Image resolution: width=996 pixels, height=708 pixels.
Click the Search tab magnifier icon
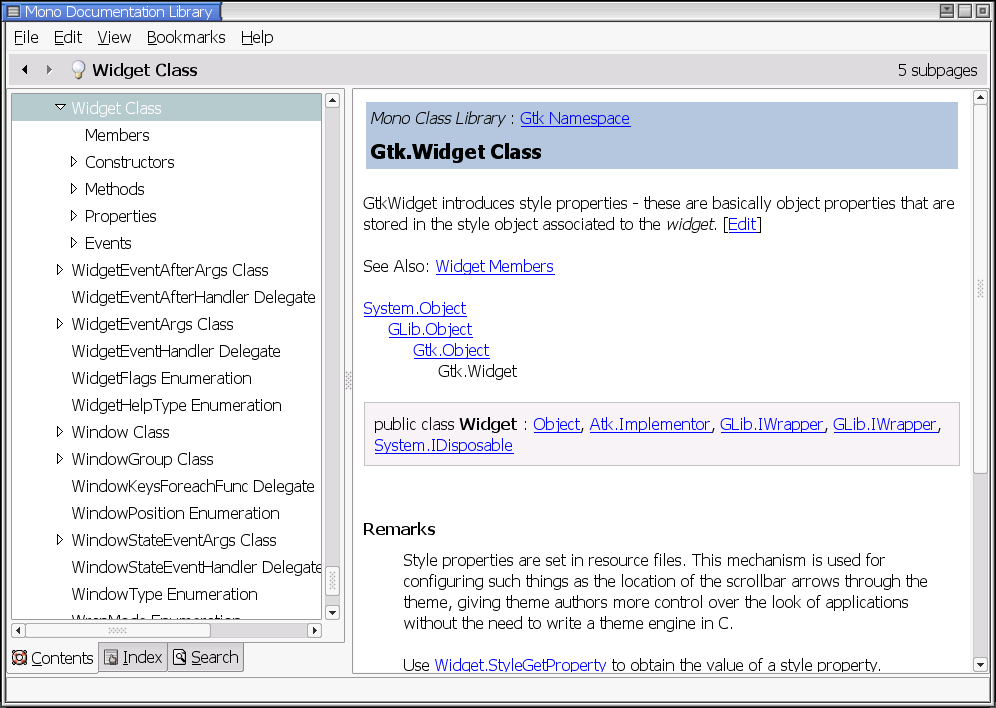coord(180,657)
